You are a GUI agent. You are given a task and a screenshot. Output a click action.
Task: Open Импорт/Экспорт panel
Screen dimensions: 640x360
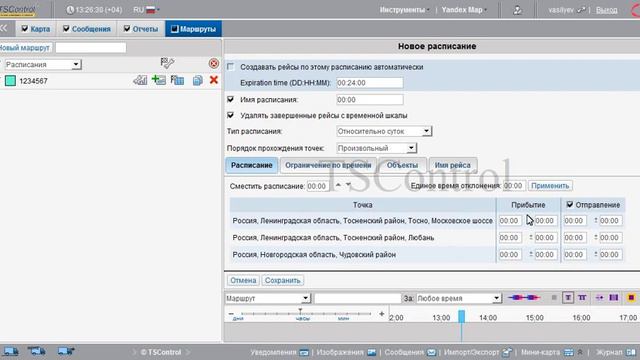(478, 352)
